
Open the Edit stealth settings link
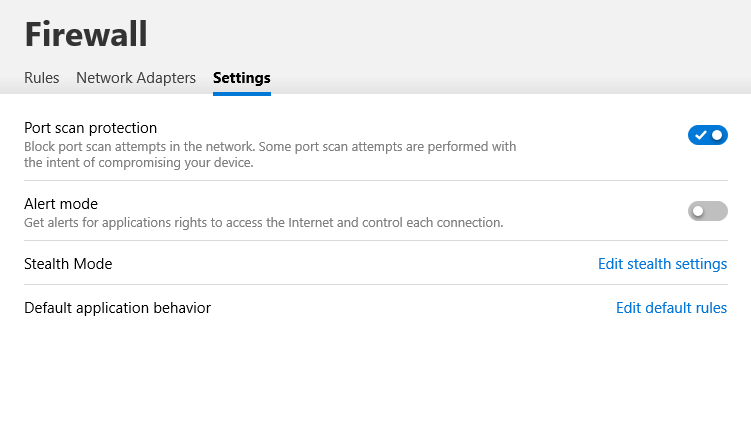pos(662,264)
